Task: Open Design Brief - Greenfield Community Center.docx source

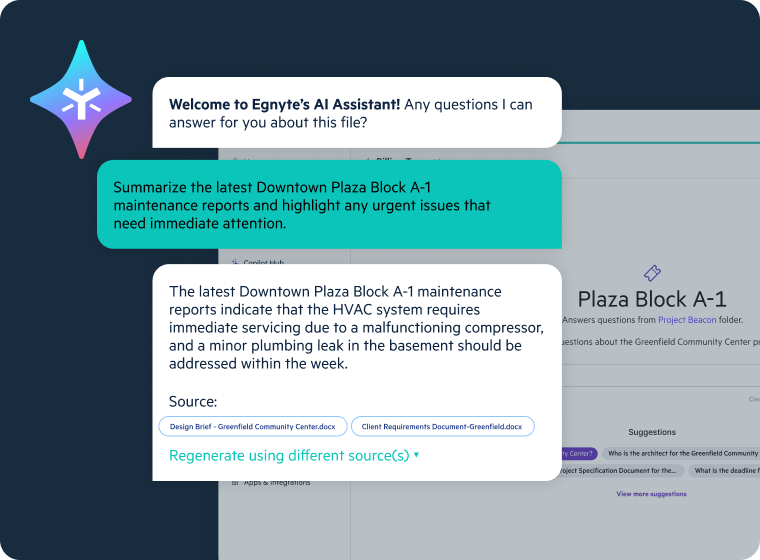Action: tap(253, 427)
